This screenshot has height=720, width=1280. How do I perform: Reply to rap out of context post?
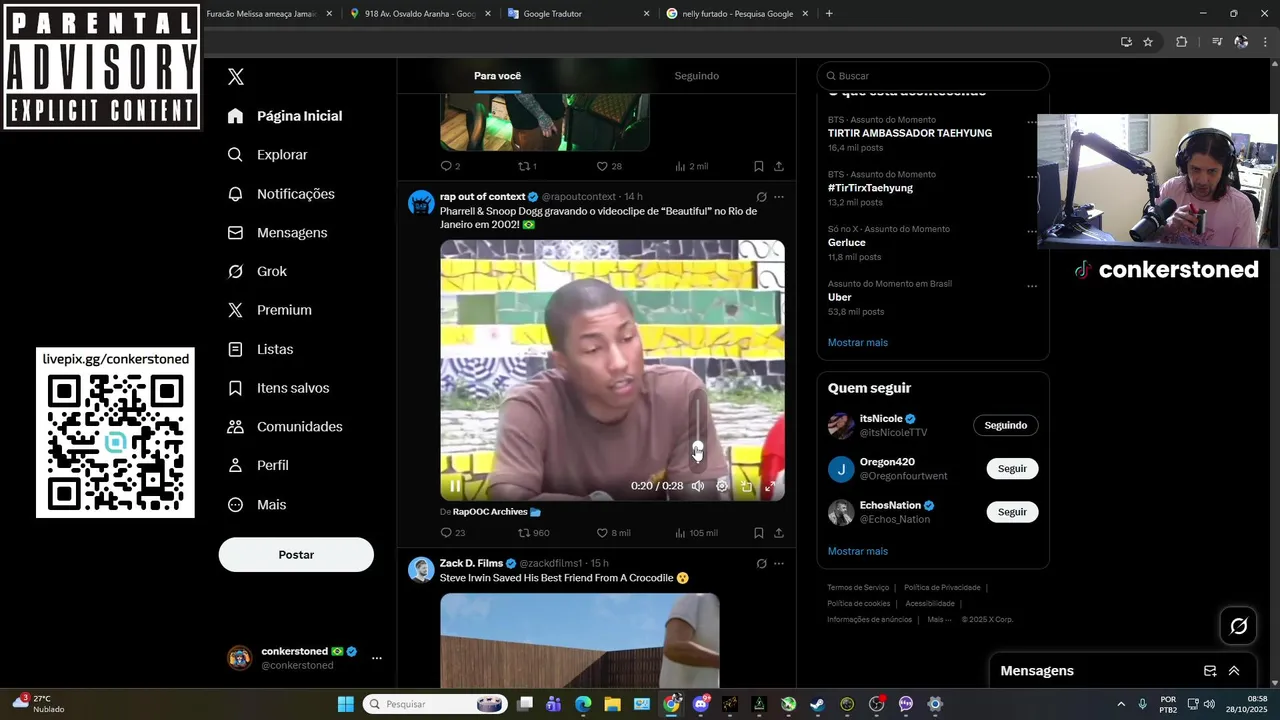coord(452,533)
